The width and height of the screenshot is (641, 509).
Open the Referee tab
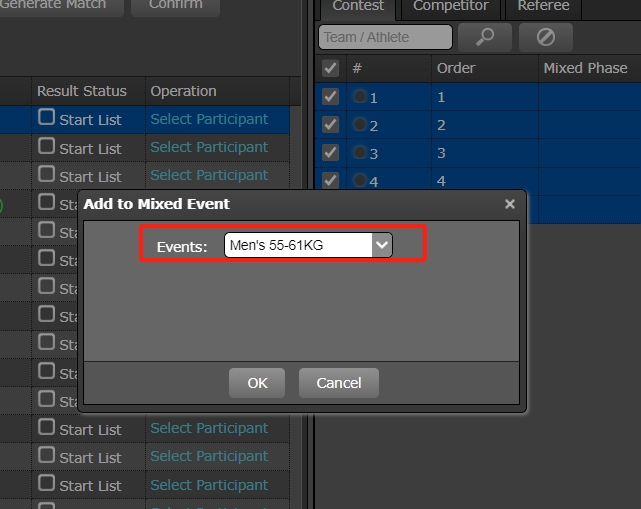click(543, 6)
